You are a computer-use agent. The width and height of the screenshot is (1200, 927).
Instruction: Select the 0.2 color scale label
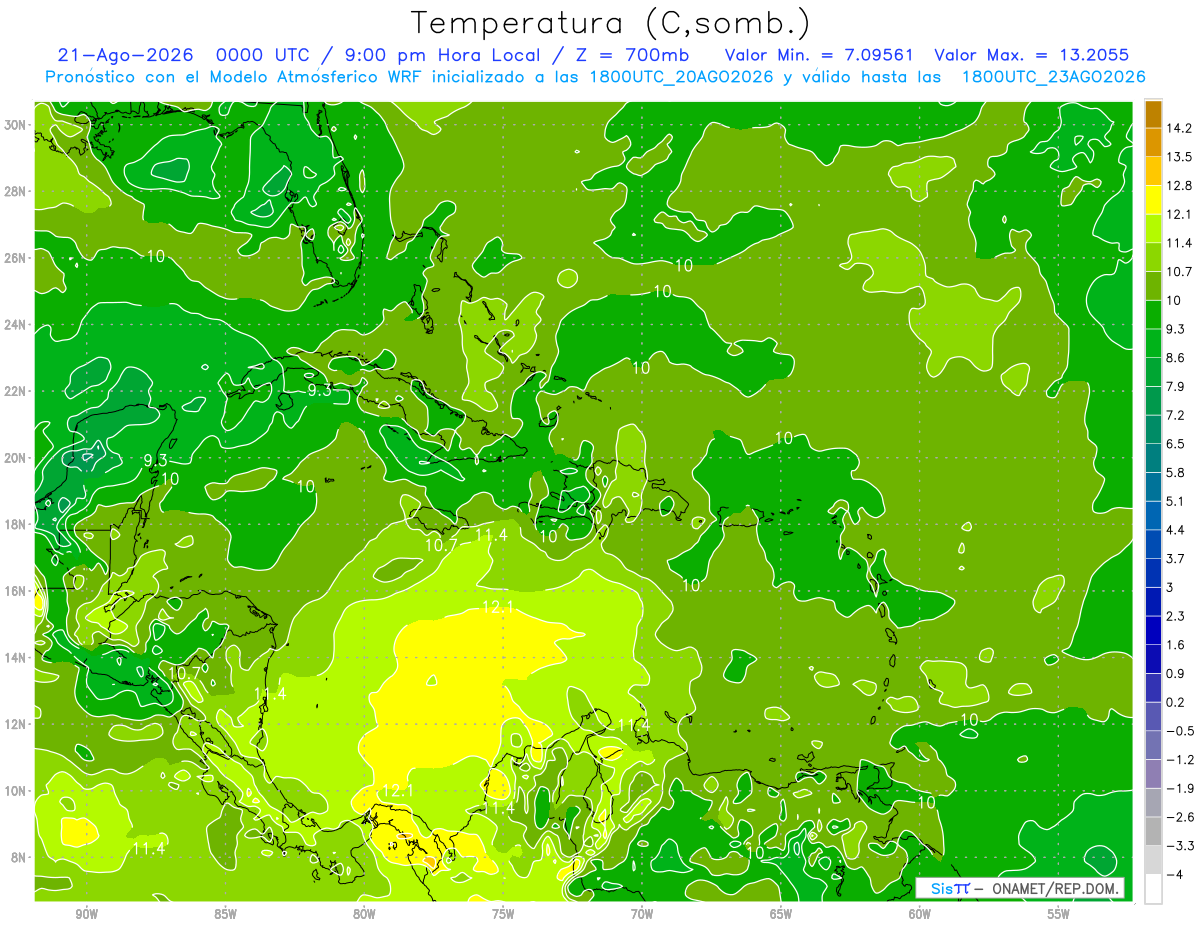click(x=1176, y=702)
